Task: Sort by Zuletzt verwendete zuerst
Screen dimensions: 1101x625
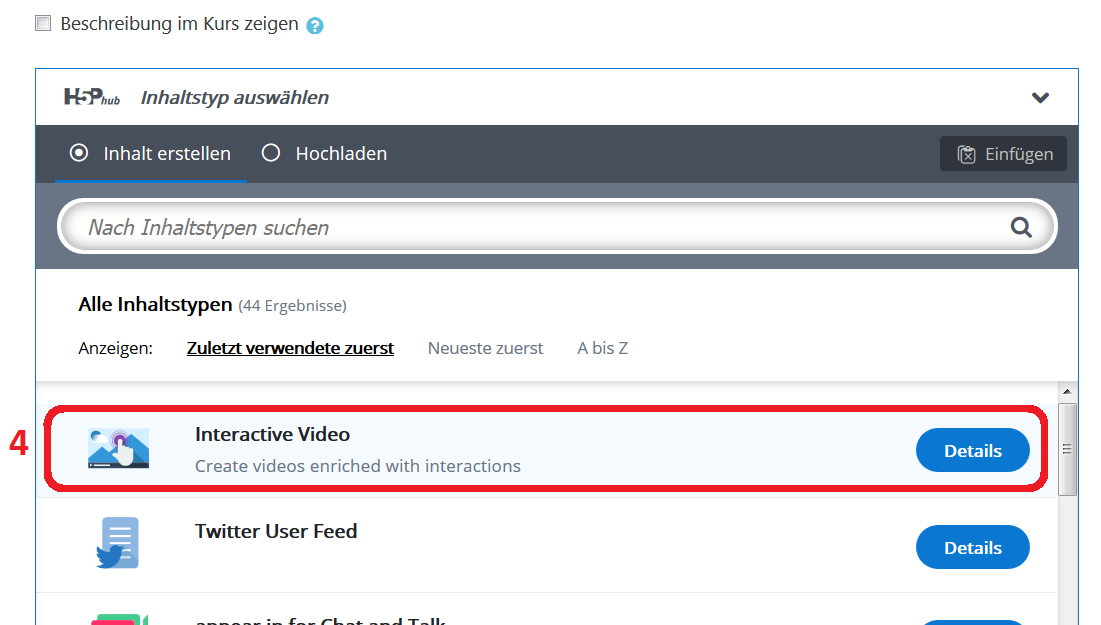Action: coord(290,348)
